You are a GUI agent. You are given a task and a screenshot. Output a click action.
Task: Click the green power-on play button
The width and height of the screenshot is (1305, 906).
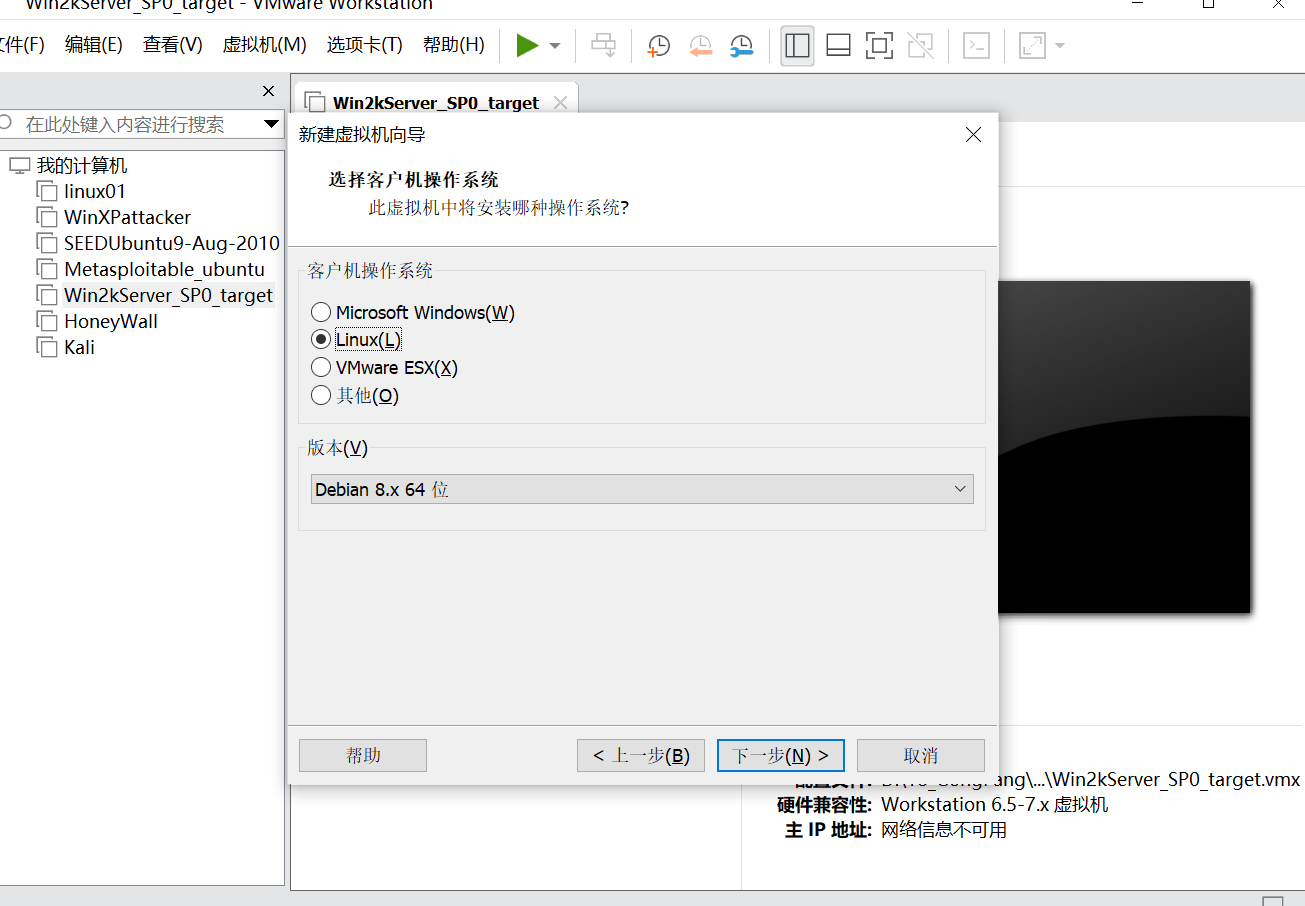[527, 46]
